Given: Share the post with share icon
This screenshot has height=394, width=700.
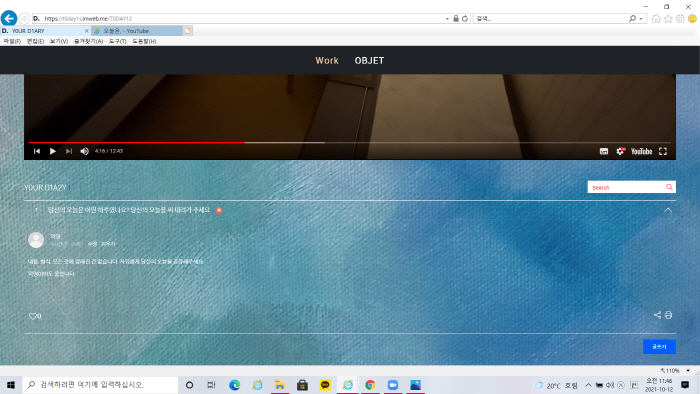Looking at the screenshot, I should click(x=657, y=315).
